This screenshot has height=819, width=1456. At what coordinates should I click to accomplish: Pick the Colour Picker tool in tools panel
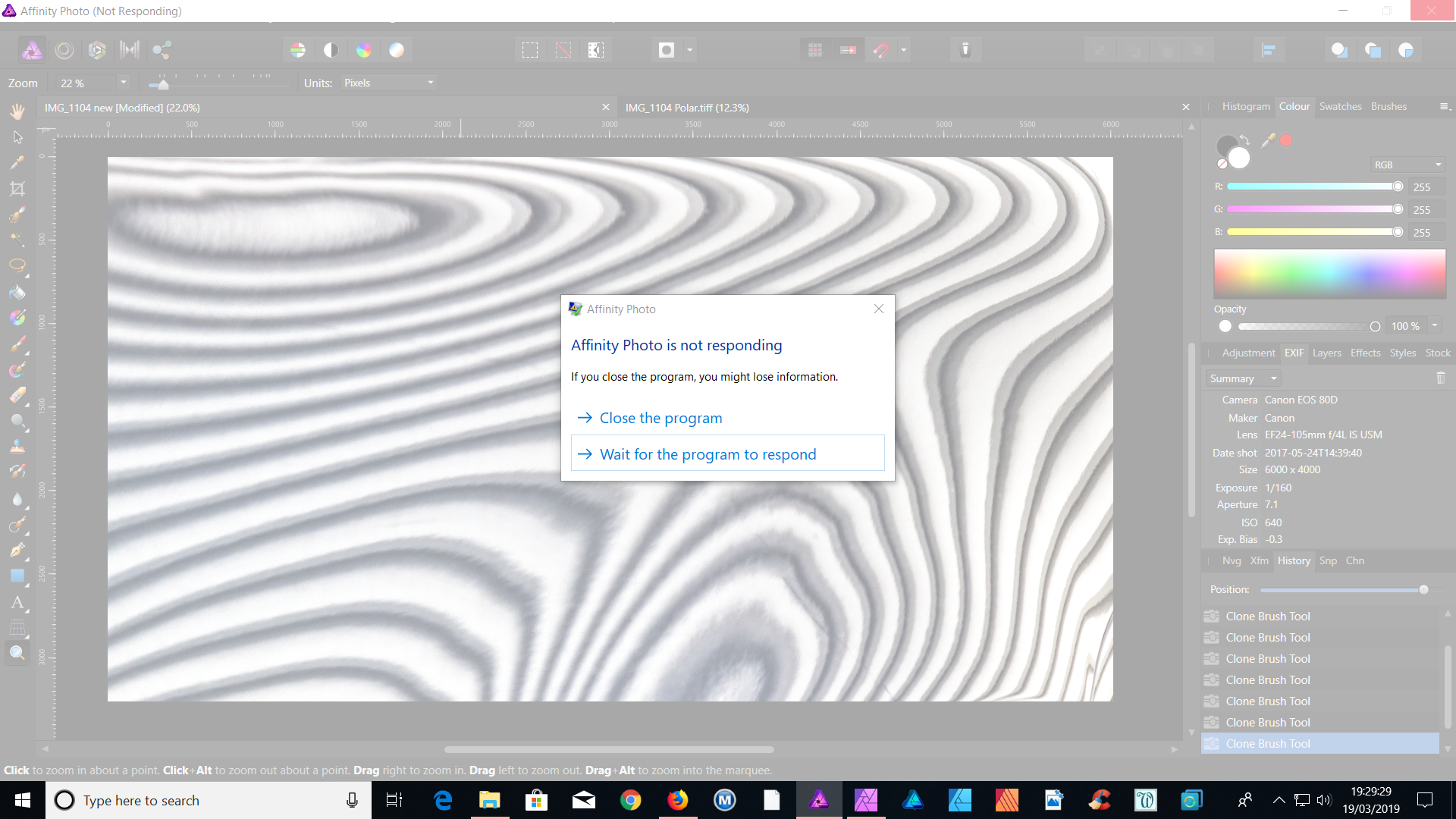click(x=17, y=162)
